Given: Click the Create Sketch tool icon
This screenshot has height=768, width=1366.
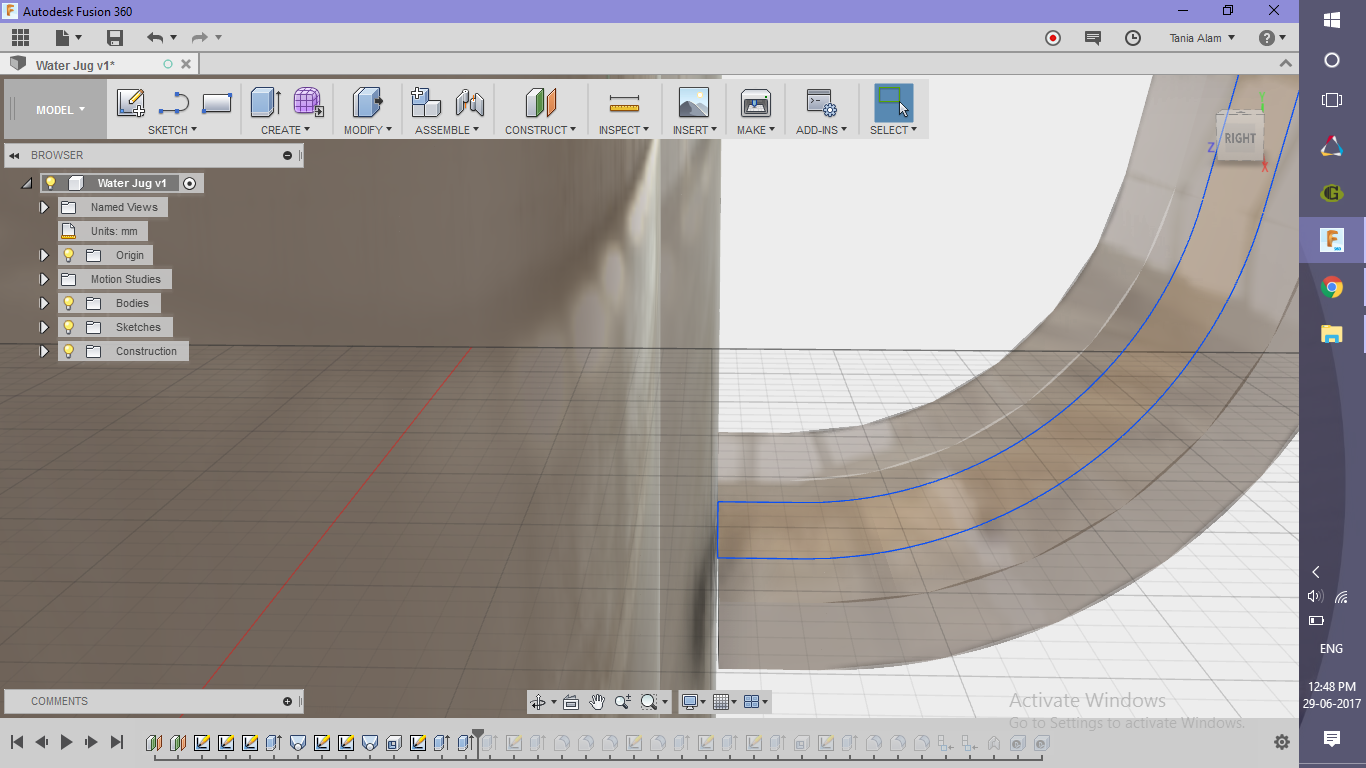Looking at the screenshot, I should point(131,103).
